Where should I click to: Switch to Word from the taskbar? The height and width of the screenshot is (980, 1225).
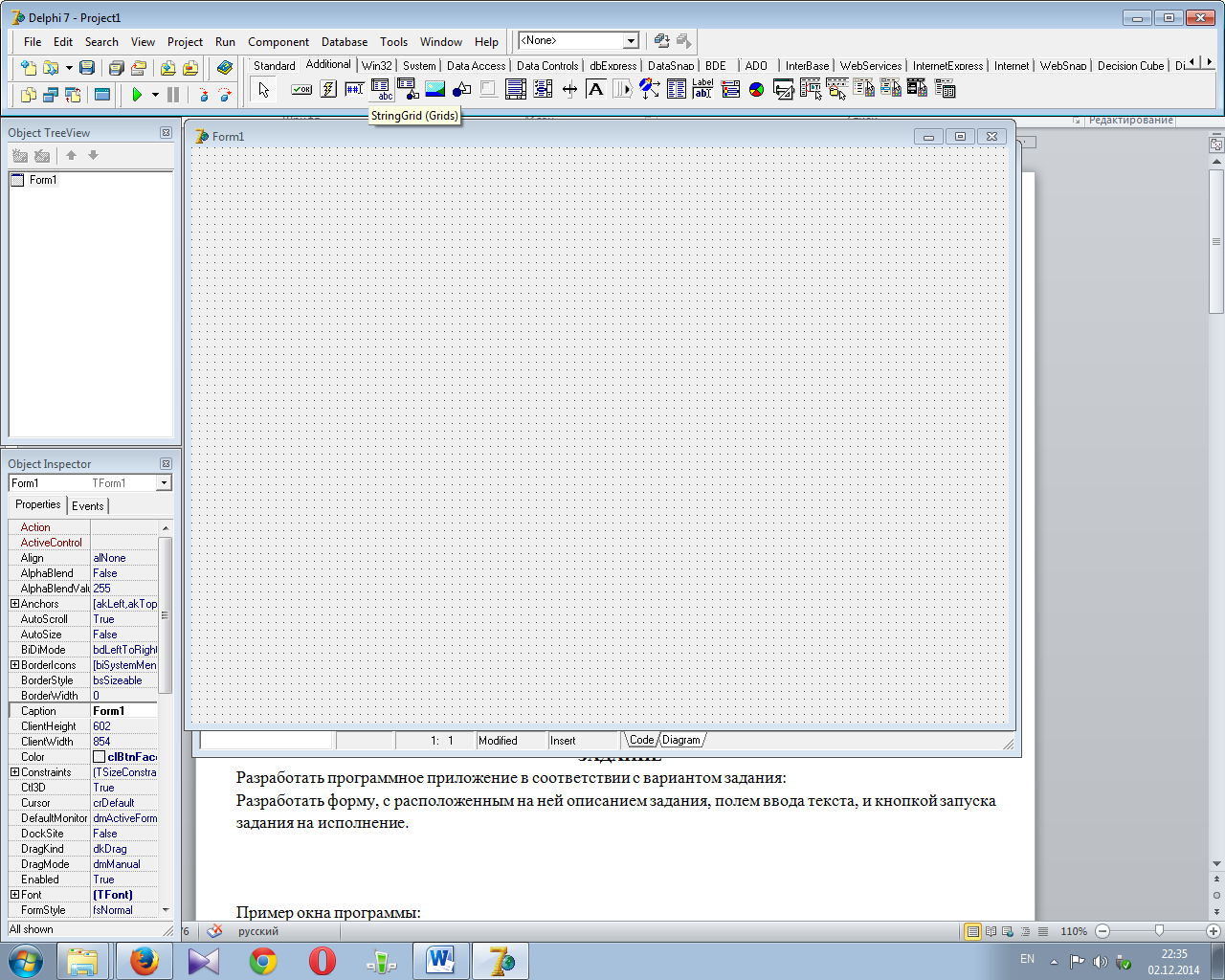[441, 961]
